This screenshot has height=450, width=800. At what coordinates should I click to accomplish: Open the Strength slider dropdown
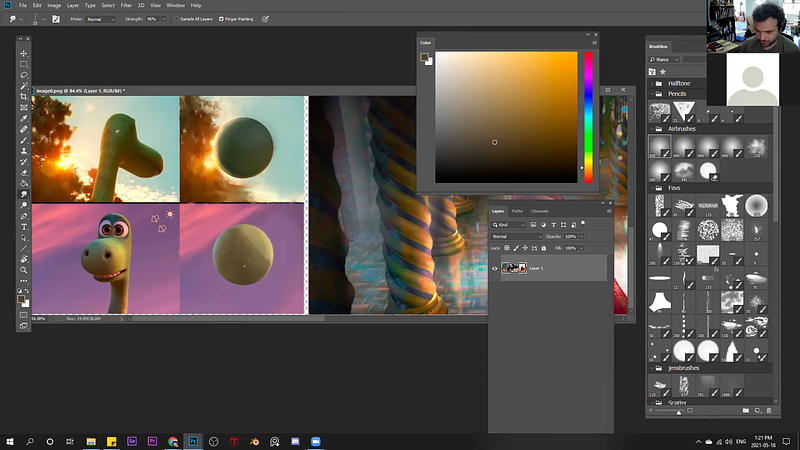163,19
